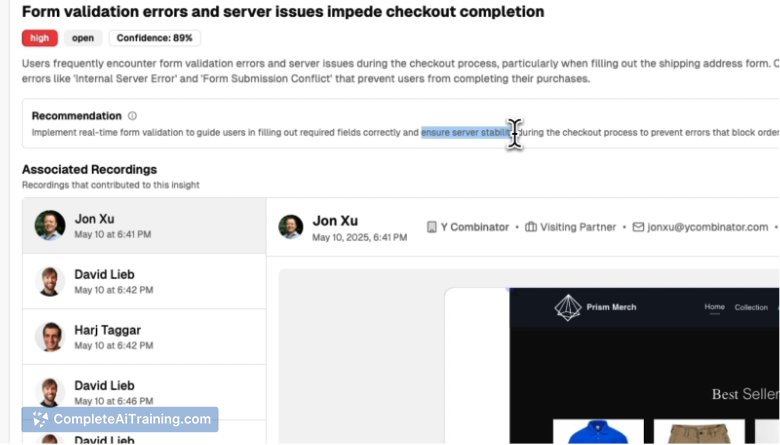
Task: Click Jon Xu's avatar in detail header
Action: coord(291,227)
